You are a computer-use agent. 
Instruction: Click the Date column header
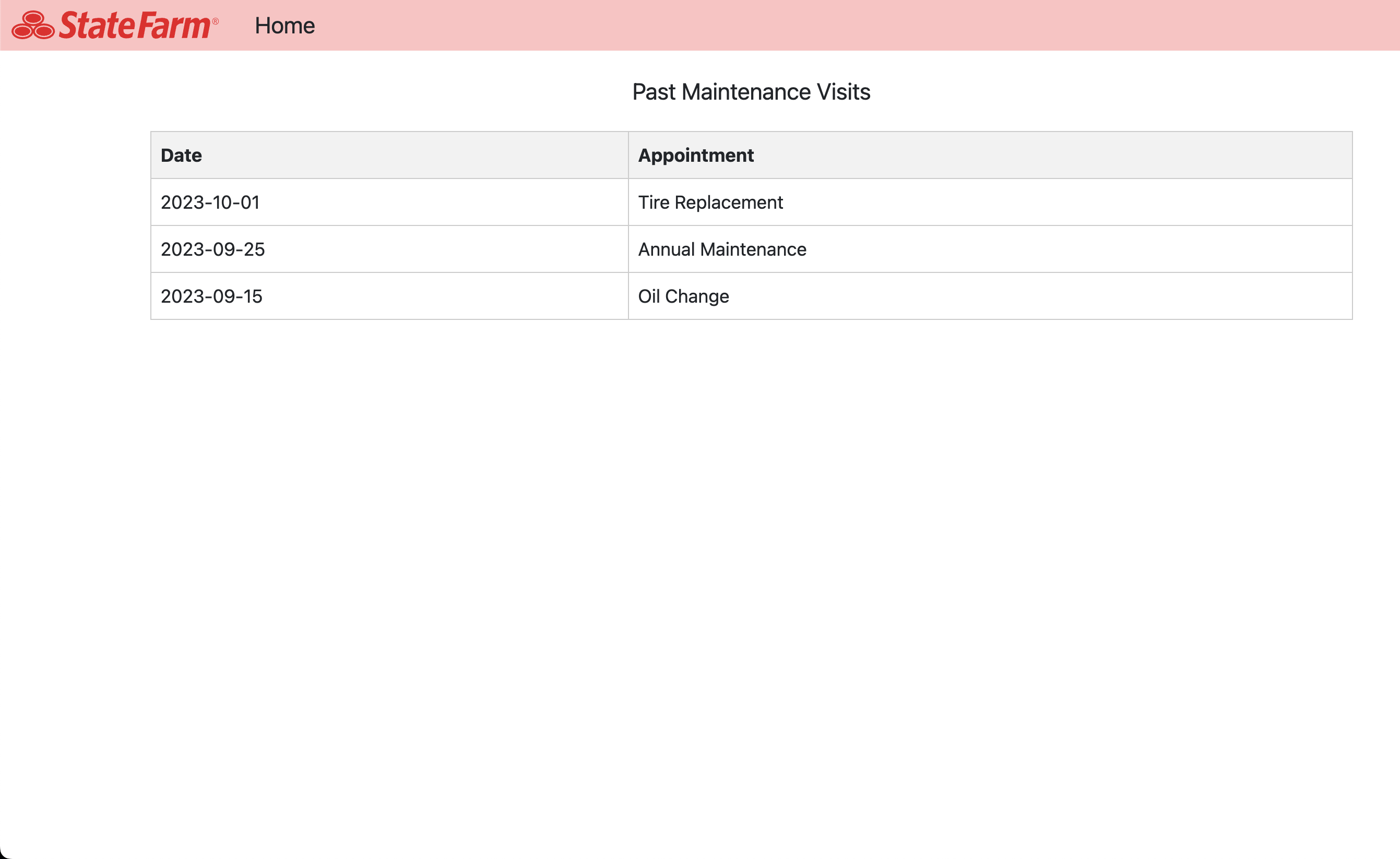point(181,155)
